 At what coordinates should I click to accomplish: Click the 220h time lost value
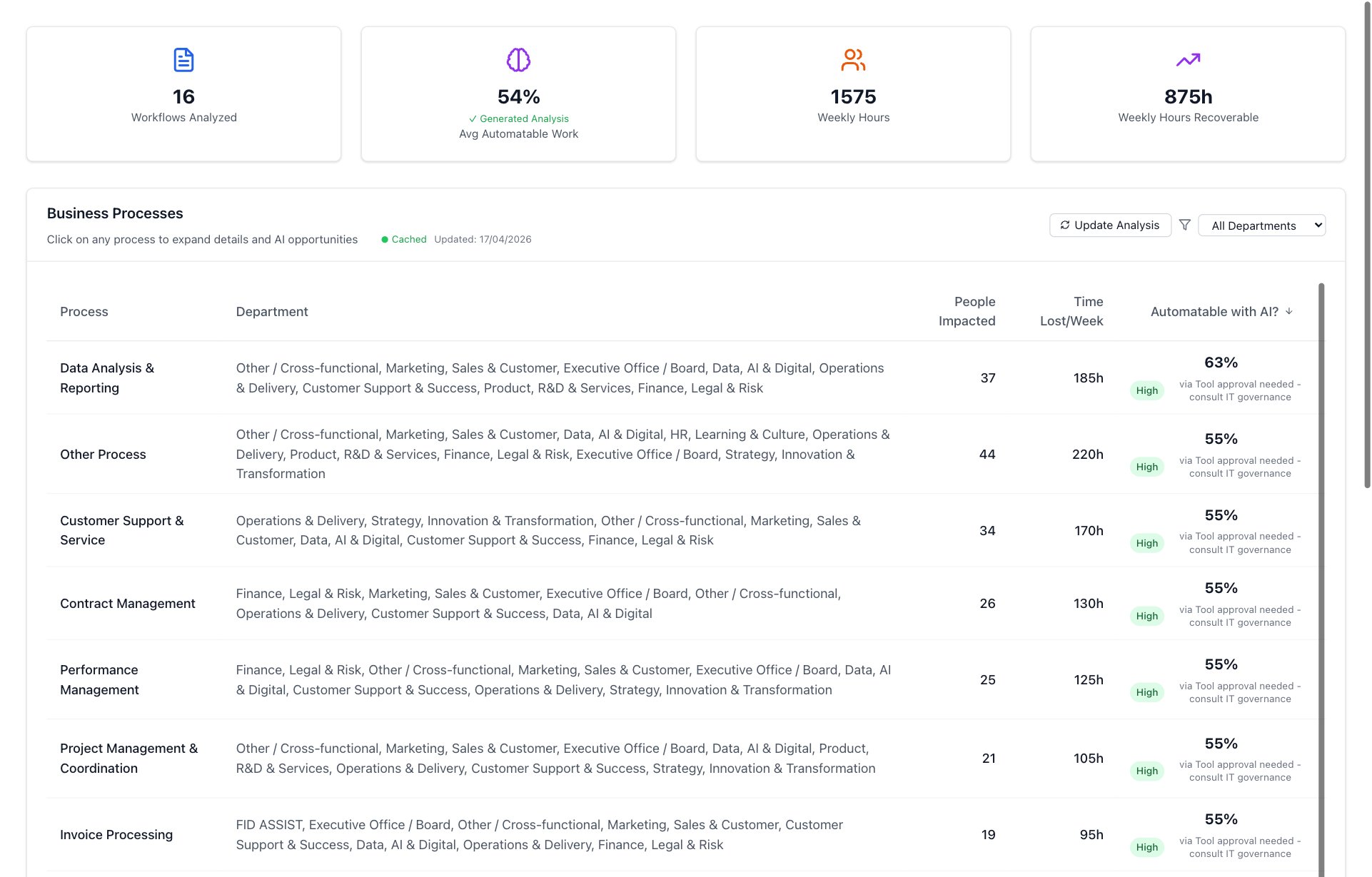1087,455
